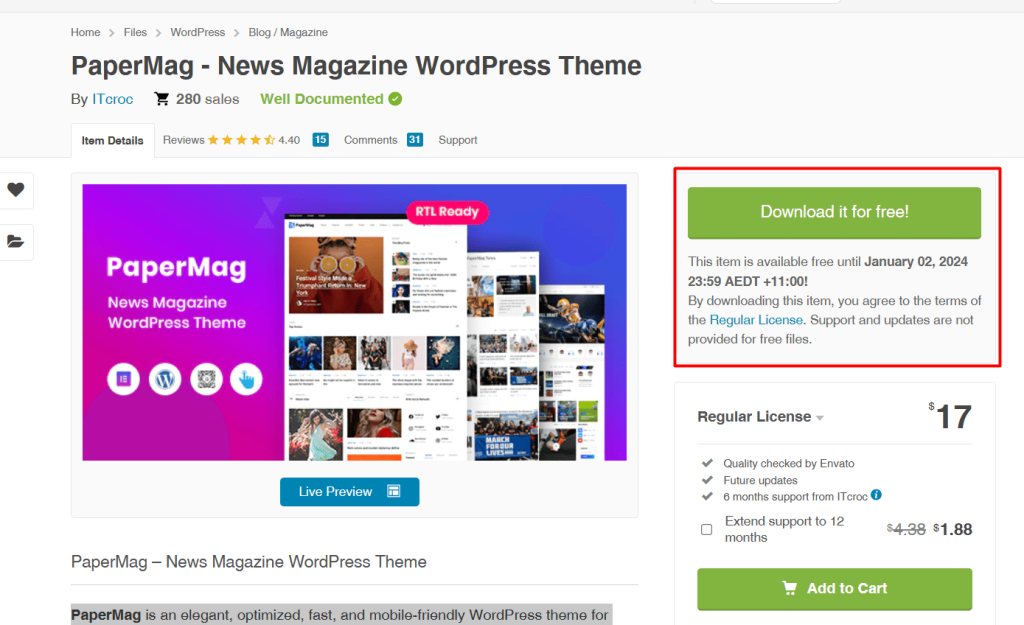Click the green checkmark beside Well Documented
1024x625 pixels.
(x=394, y=99)
